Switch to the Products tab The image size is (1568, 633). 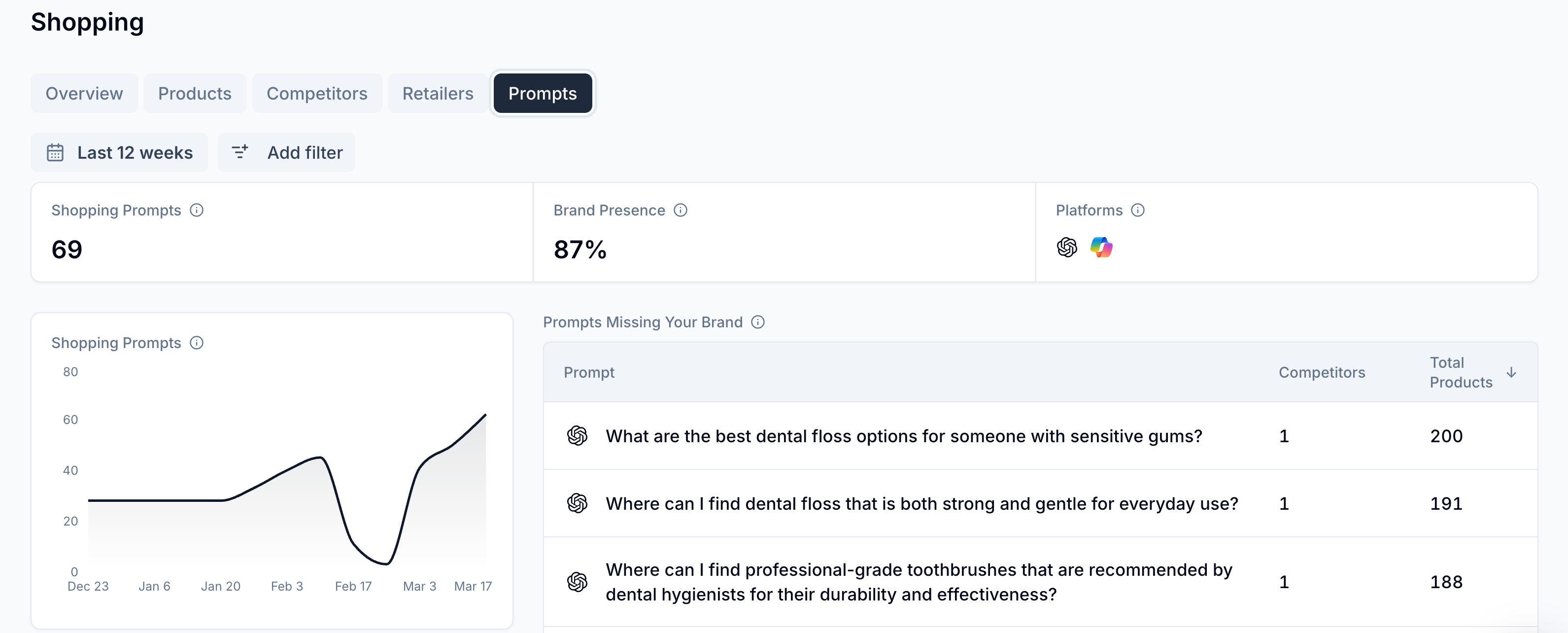(x=195, y=93)
